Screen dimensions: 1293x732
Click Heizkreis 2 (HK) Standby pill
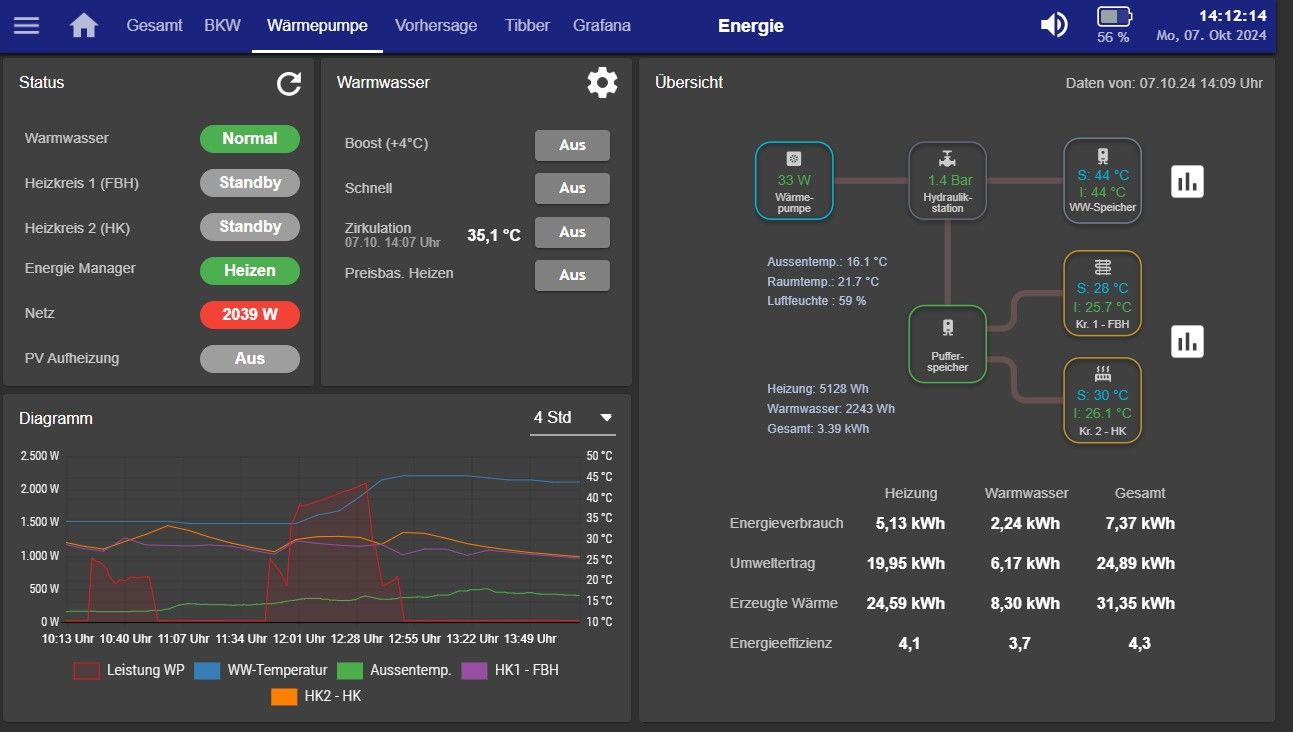pyautogui.click(x=250, y=227)
